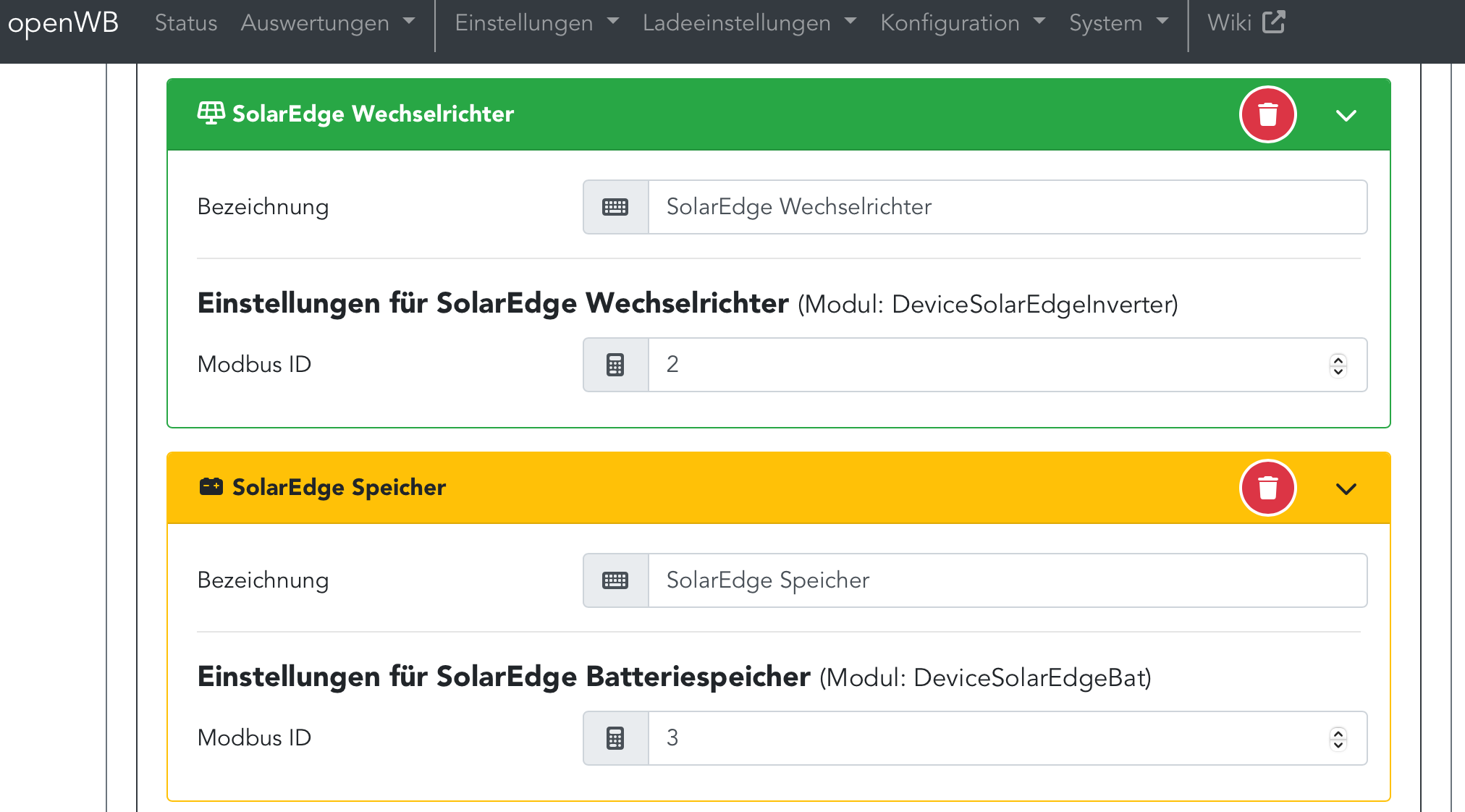Click calculator icon beside Modbus ID 2
Viewport: 1465px width, 812px height.
(615, 365)
